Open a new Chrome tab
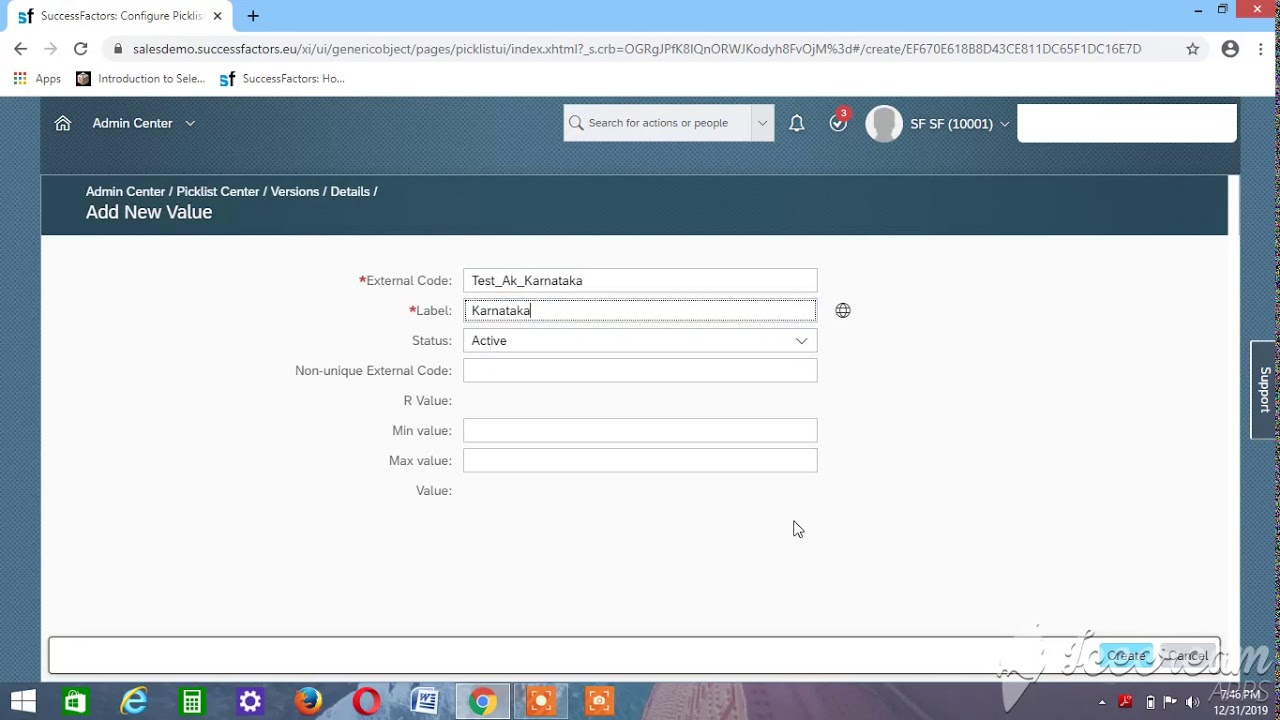Image resolution: width=1280 pixels, height=720 pixels. point(253,16)
